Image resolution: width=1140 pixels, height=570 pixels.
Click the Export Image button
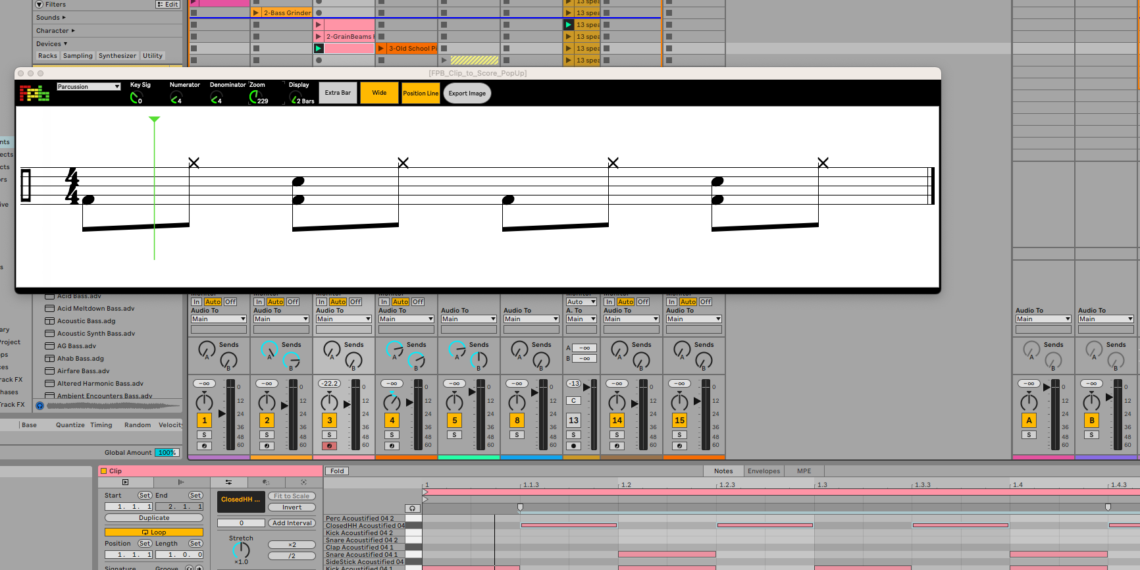[467, 93]
